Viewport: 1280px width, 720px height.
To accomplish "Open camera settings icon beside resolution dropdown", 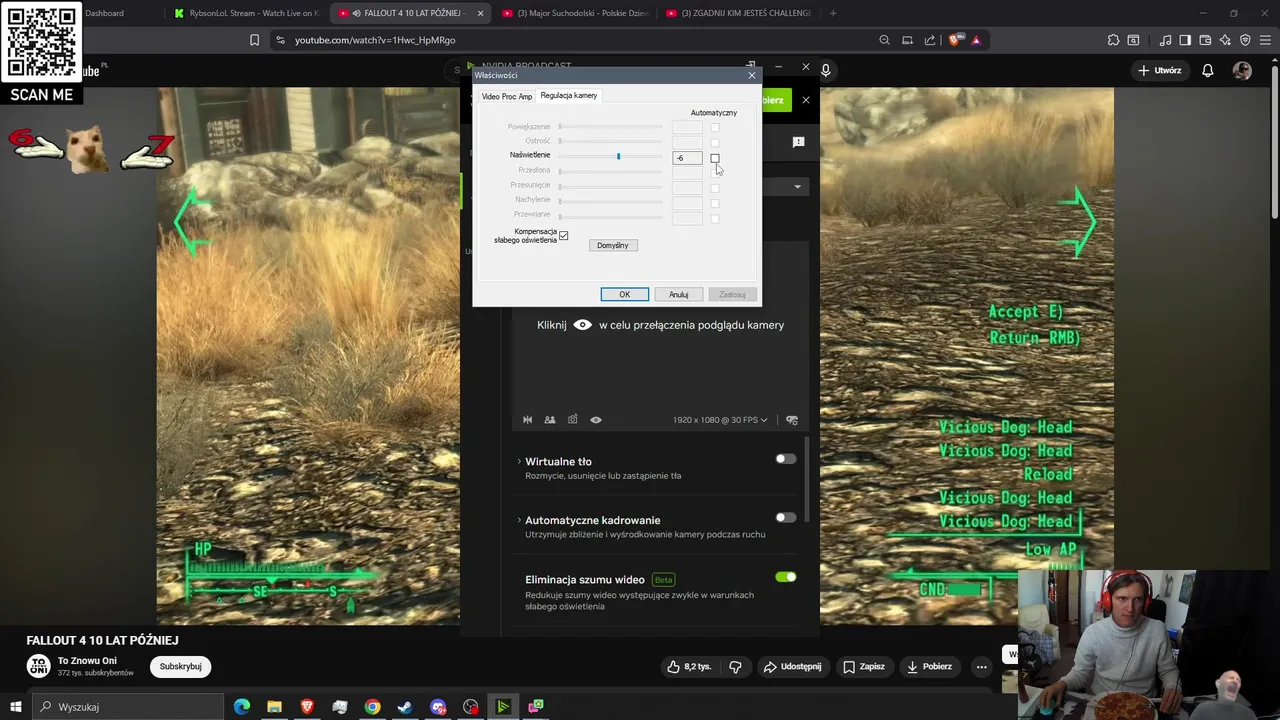I will point(792,420).
